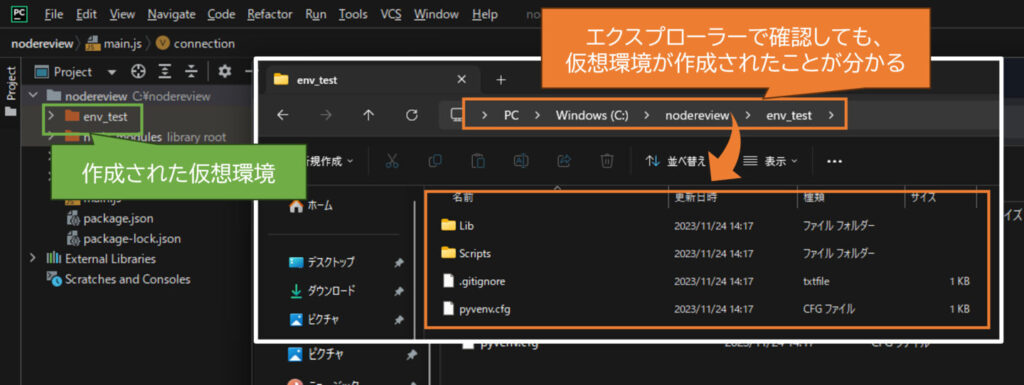Click the locate-opened-file target icon
Viewport: 1024px width, 385px height.
click(x=138, y=72)
